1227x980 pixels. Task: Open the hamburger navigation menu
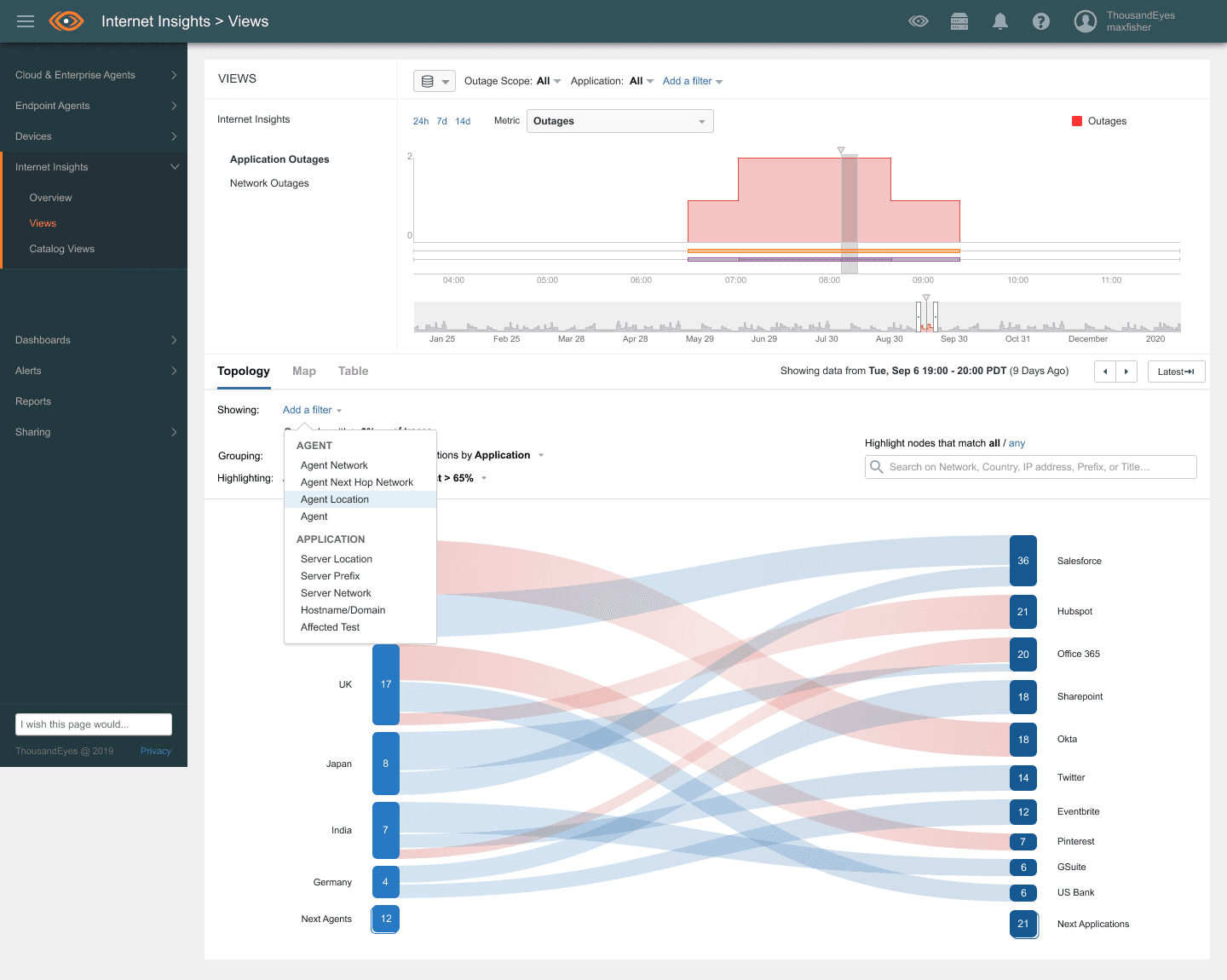(26, 21)
